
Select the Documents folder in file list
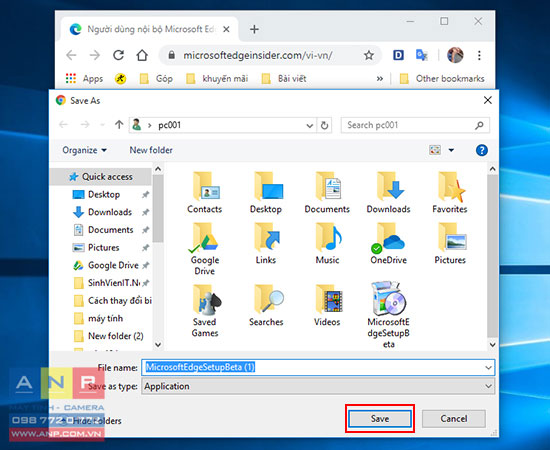327,193
